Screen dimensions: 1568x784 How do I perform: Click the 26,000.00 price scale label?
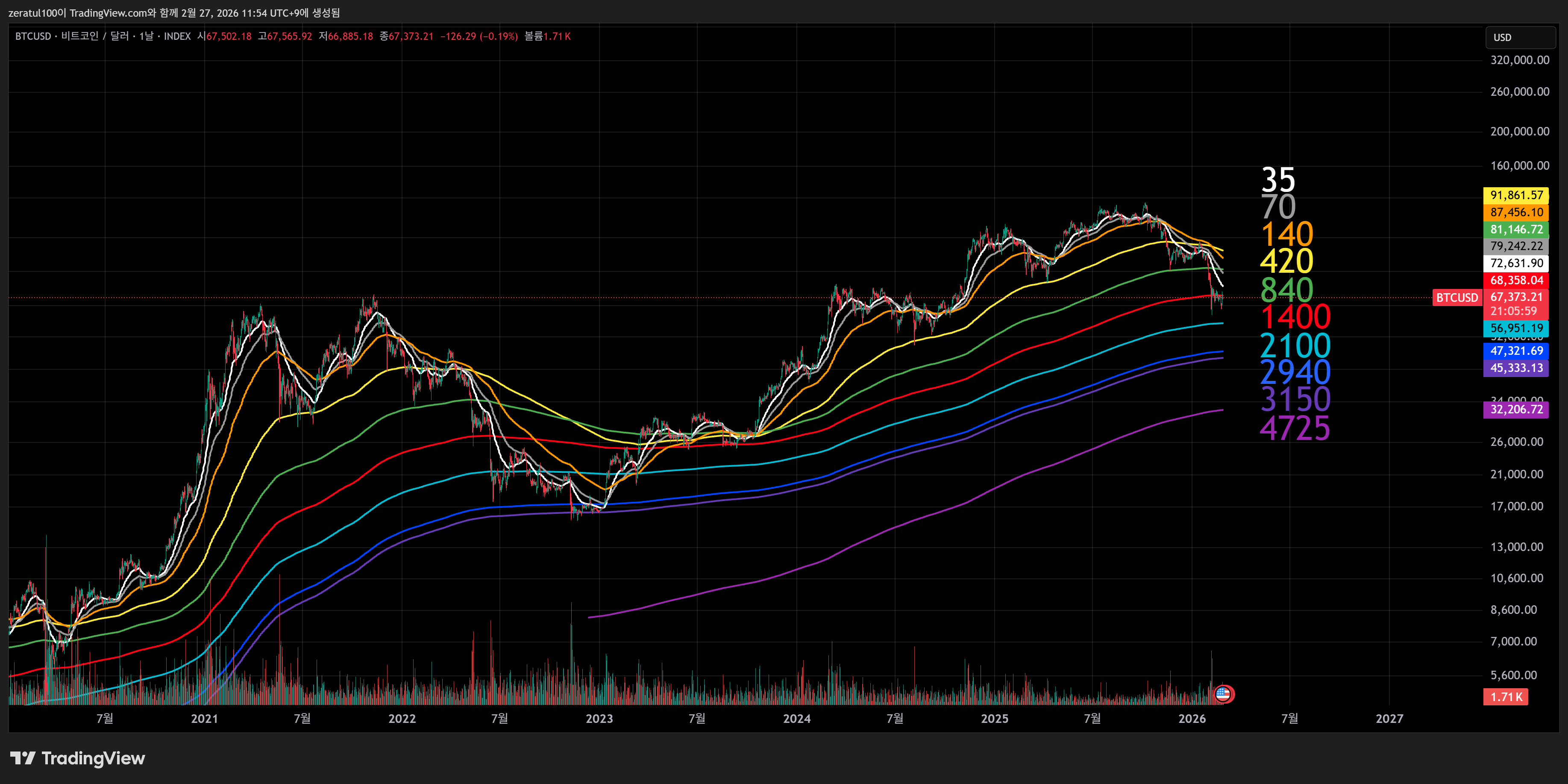coord(1517,442)
